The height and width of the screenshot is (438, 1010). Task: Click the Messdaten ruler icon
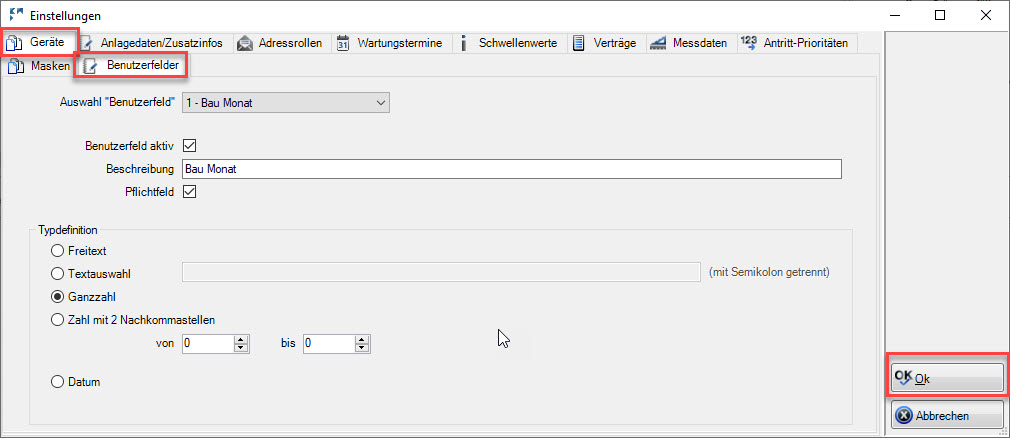(x=658, y=44)
